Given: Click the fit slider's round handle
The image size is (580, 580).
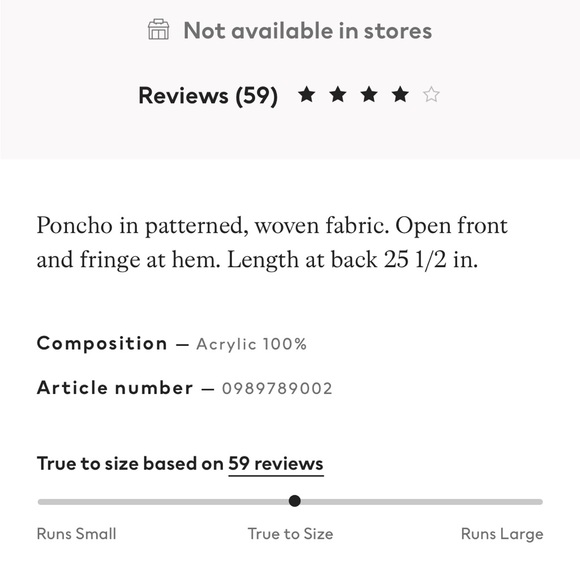Looking at the screenshot, I should pyautogui.click(x=294, y=501).
